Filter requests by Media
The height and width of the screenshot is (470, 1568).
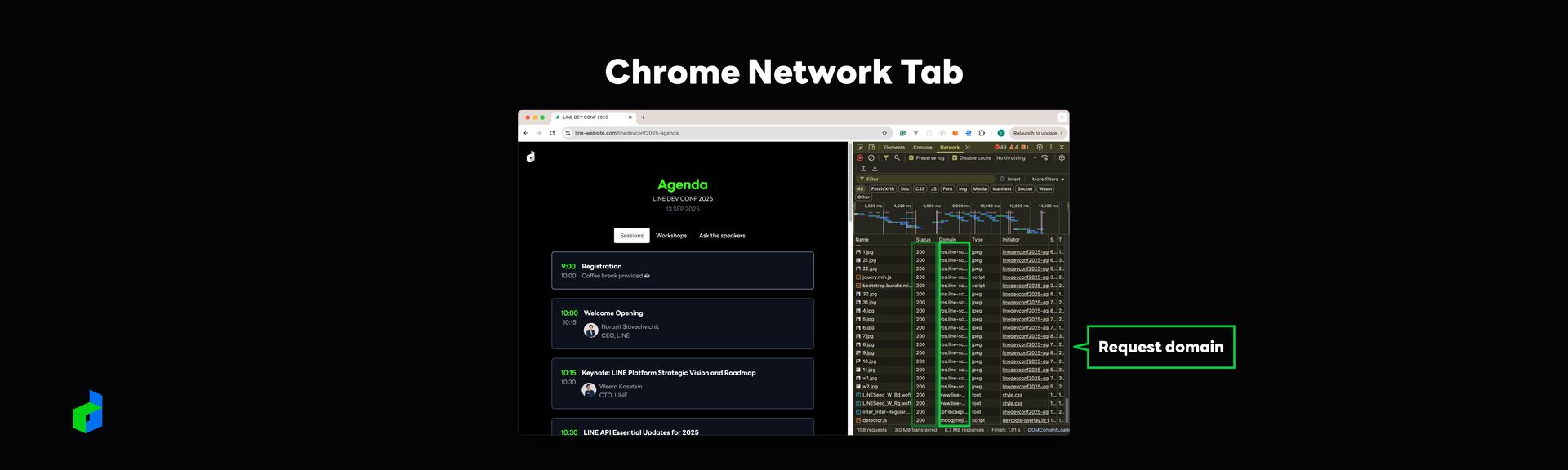tap(980, 188)
